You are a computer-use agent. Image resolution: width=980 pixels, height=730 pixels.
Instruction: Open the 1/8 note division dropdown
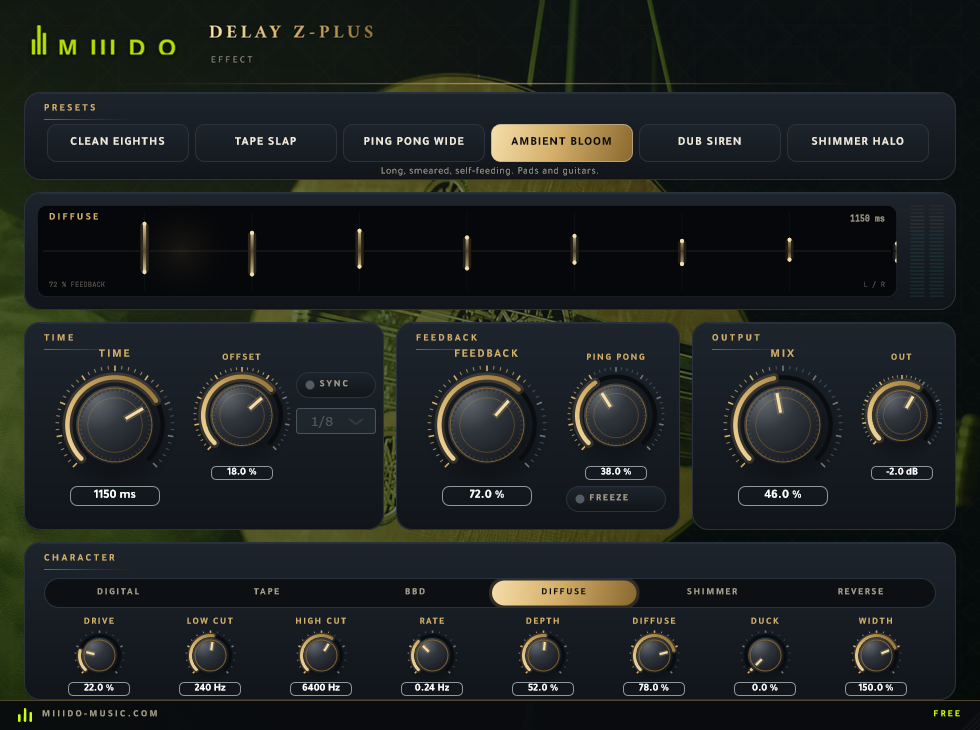click(336, 421)
